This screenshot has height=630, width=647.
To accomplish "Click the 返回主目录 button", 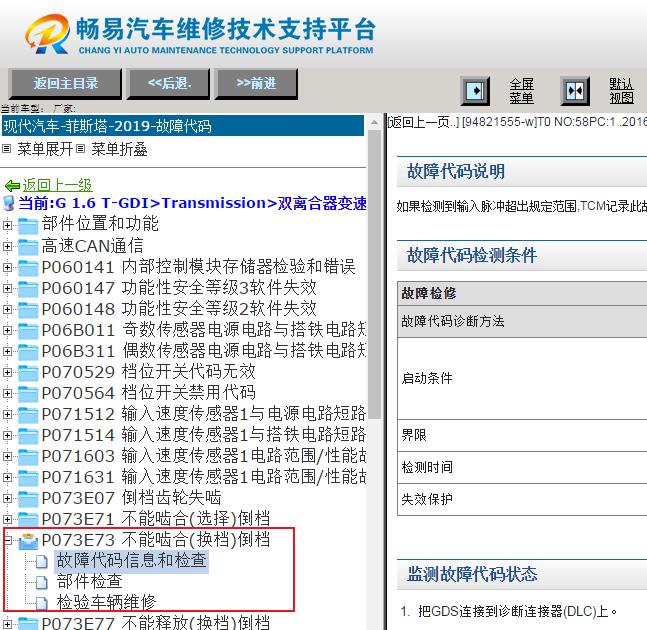I will pos(65,84).
